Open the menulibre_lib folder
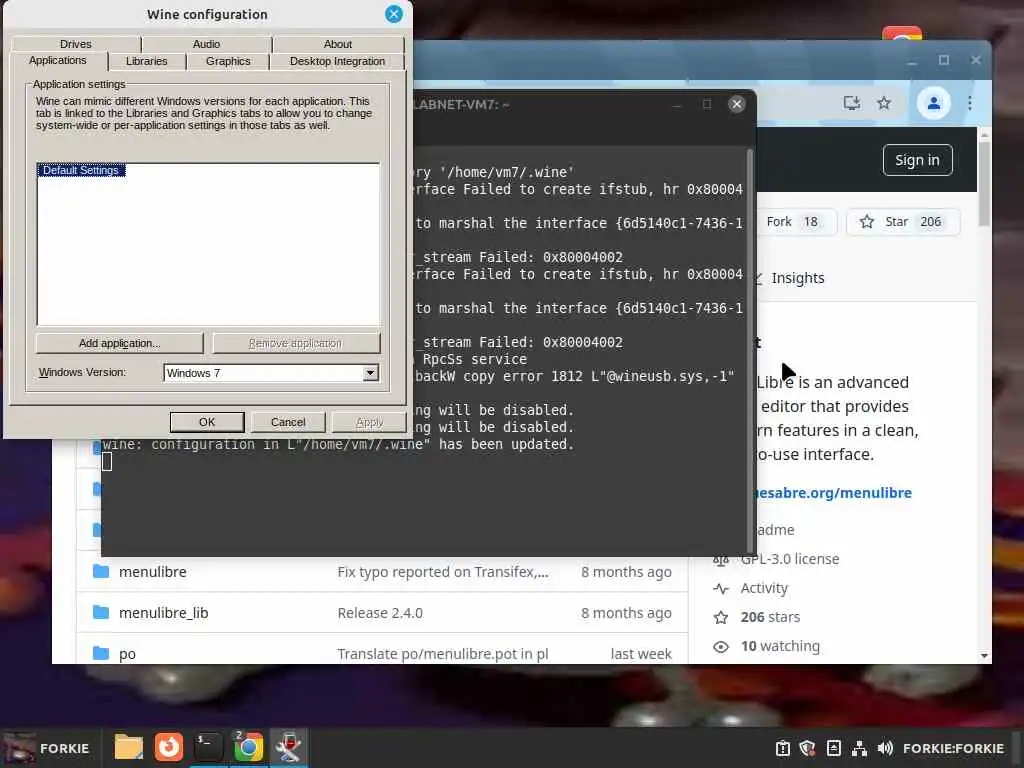The width and height of the screenshot is (1024, 768). tap(163, 613)
